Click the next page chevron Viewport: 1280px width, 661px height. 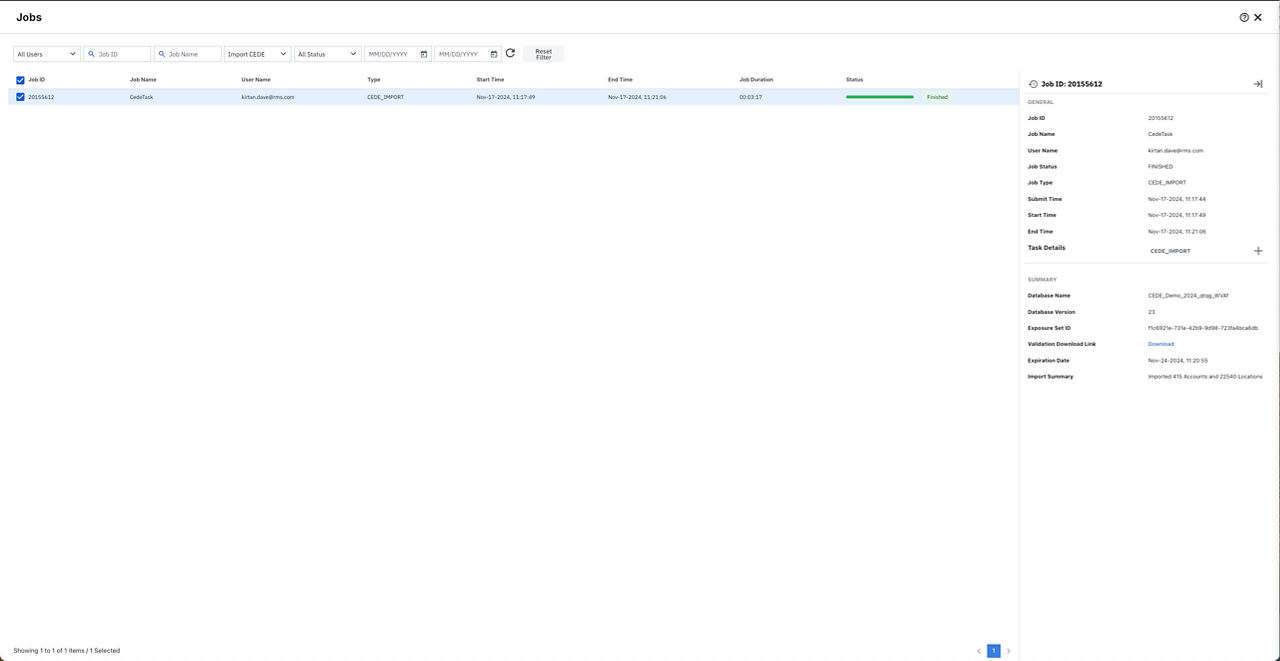pos(1009,650)
